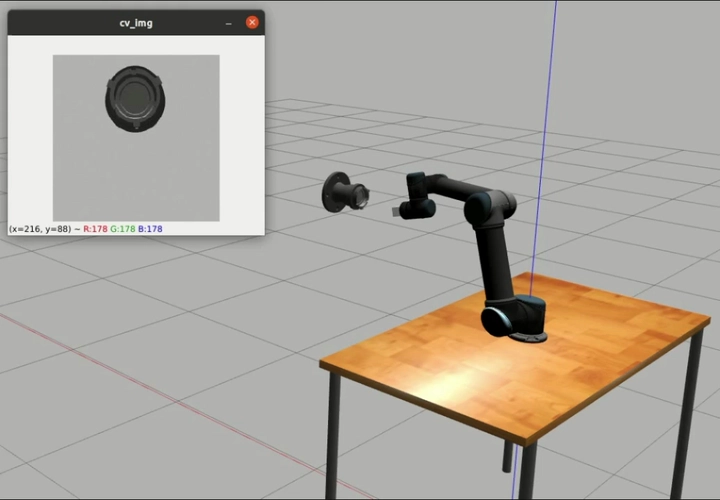Click the robot's elbow joint
The height and width of the screenshot is (500, 720).
coord(489,206)
